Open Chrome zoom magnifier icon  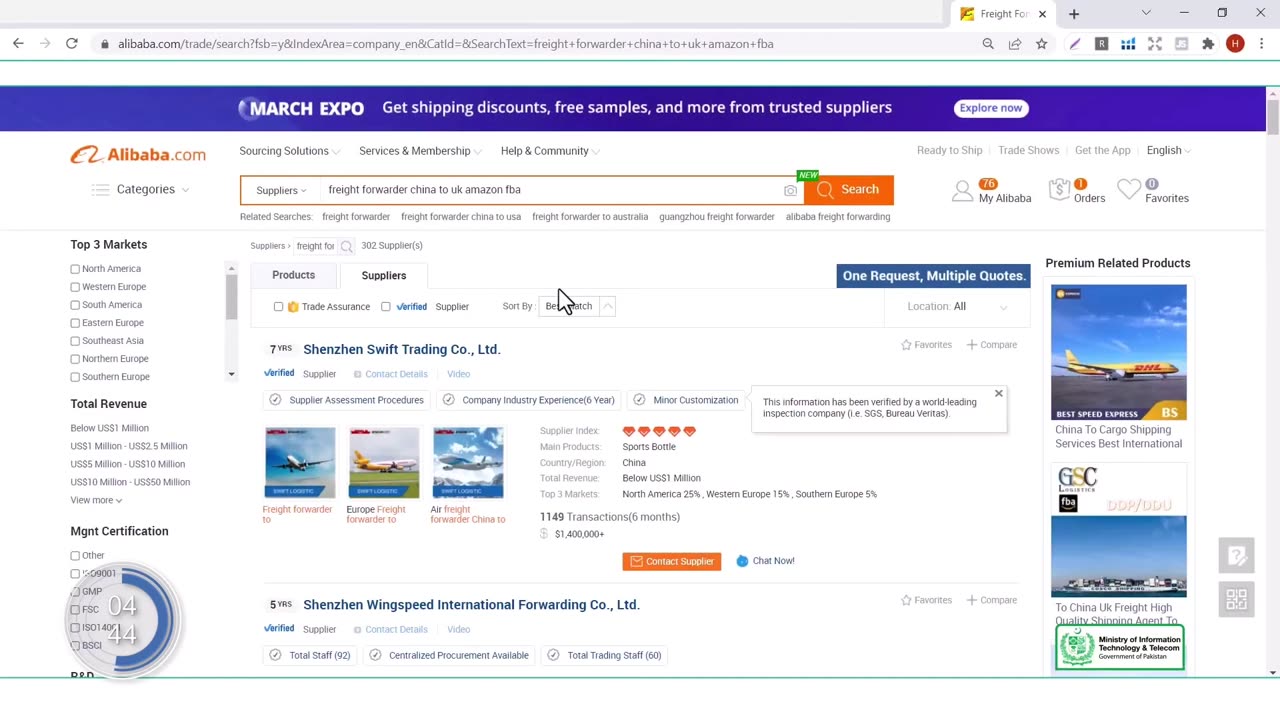click(988, 44)
